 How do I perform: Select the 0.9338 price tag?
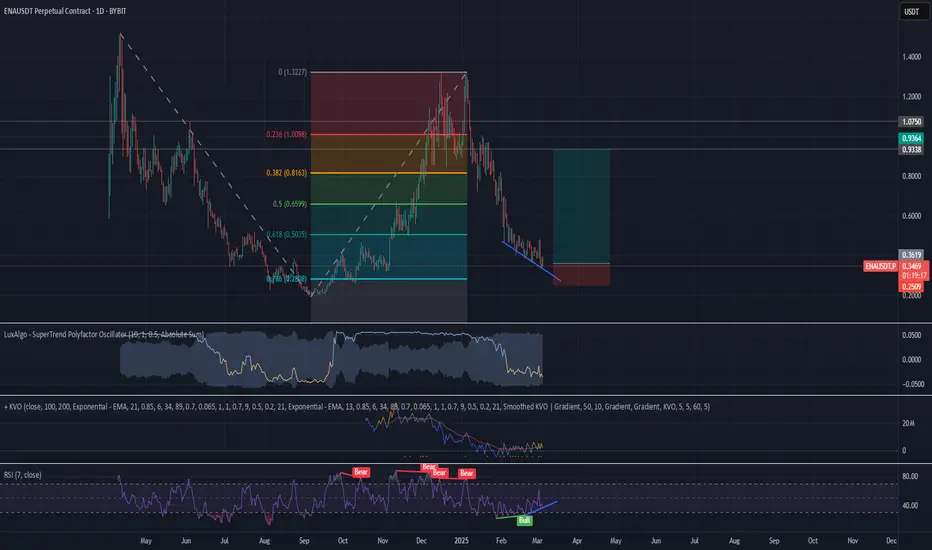[912, 150]
